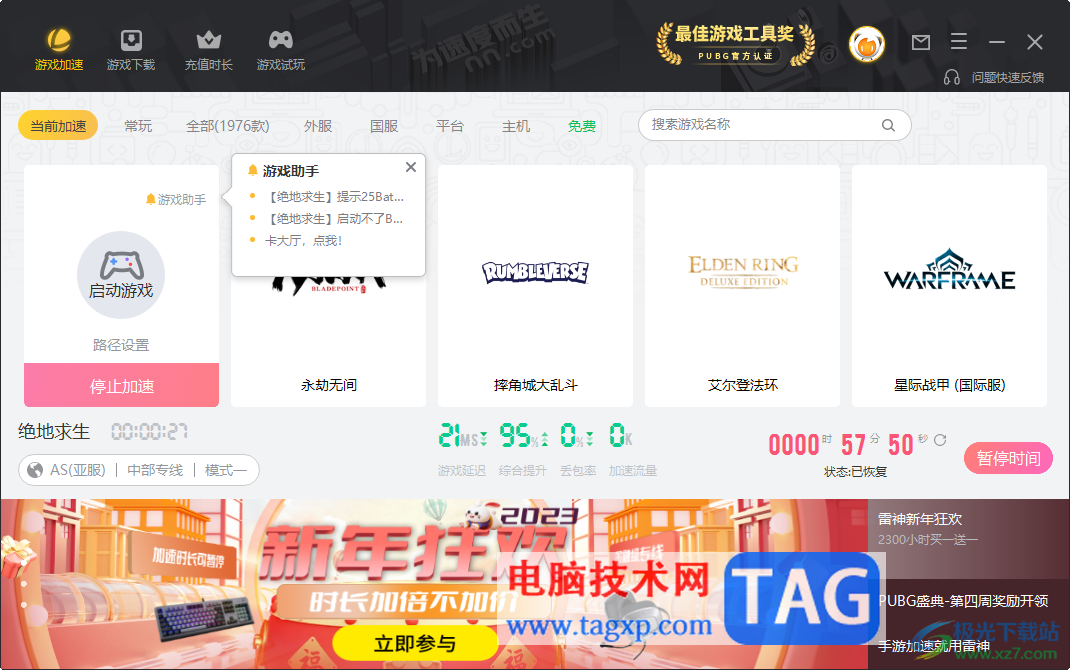Image resolution: width=1070 pixels, height=670 pixels.
Task: Click the 停止加速 button
Action: point(121,385)
